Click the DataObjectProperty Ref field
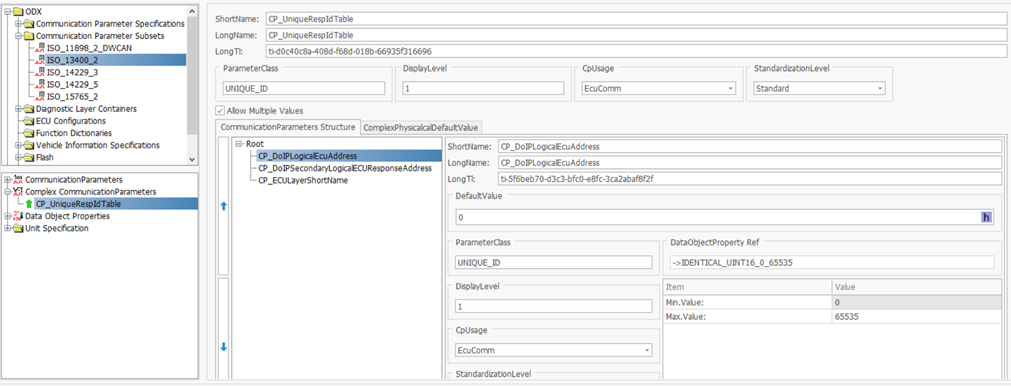The image size is (1011, 386). [832, 262]
